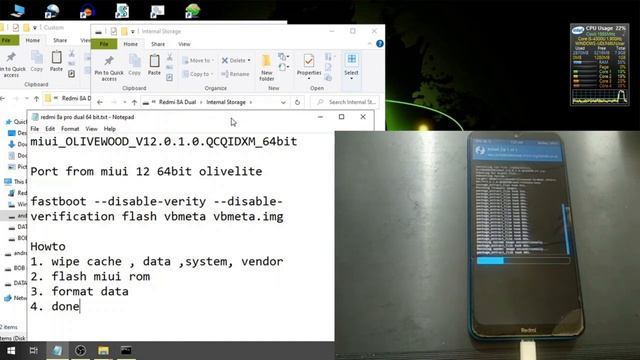Screen dimensions: 640x360
Task: Open Notepad View menu
Action: pyautogui.click(x=91, y=129)
